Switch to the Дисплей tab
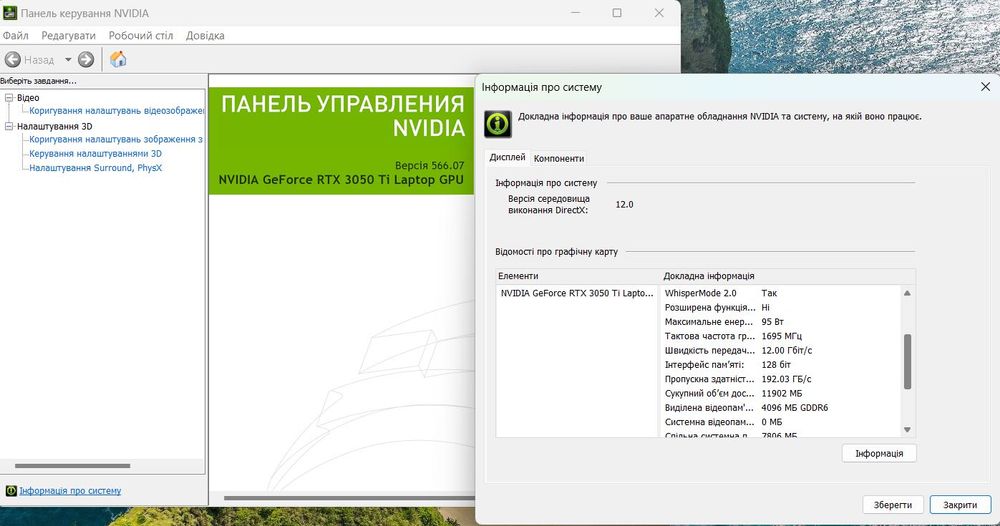Image resolution: width=1000 pixels, height=526 pixels. 507,157
